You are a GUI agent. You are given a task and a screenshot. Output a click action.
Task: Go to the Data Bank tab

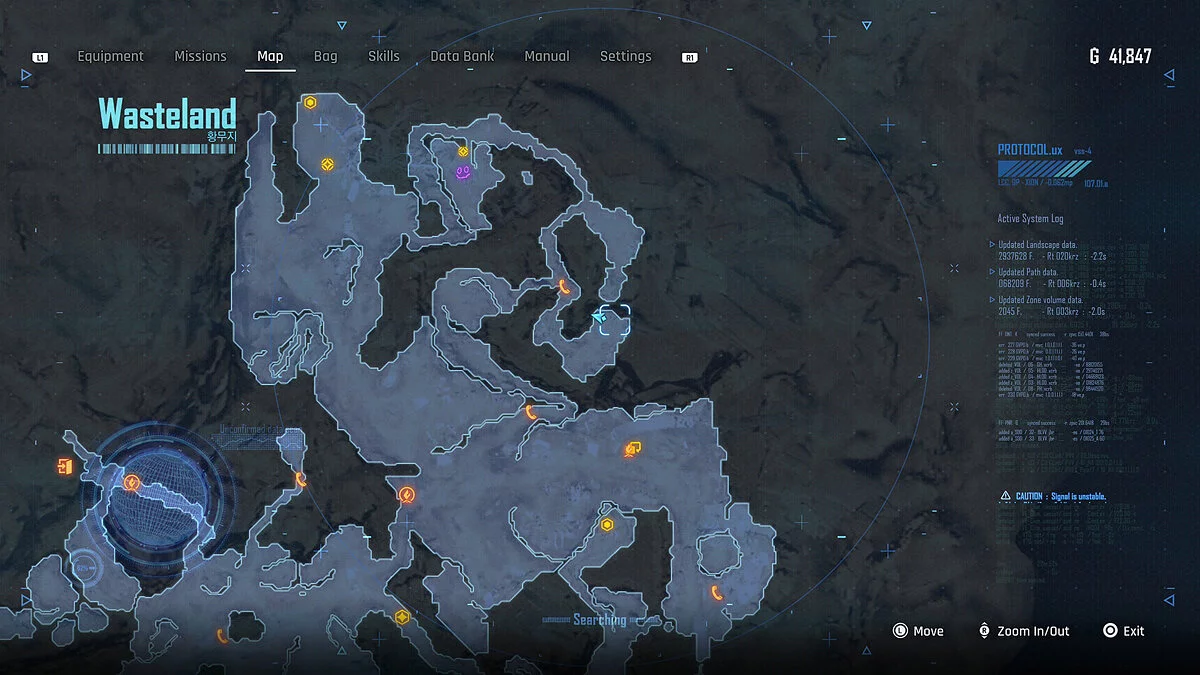(x=462, y=56)
